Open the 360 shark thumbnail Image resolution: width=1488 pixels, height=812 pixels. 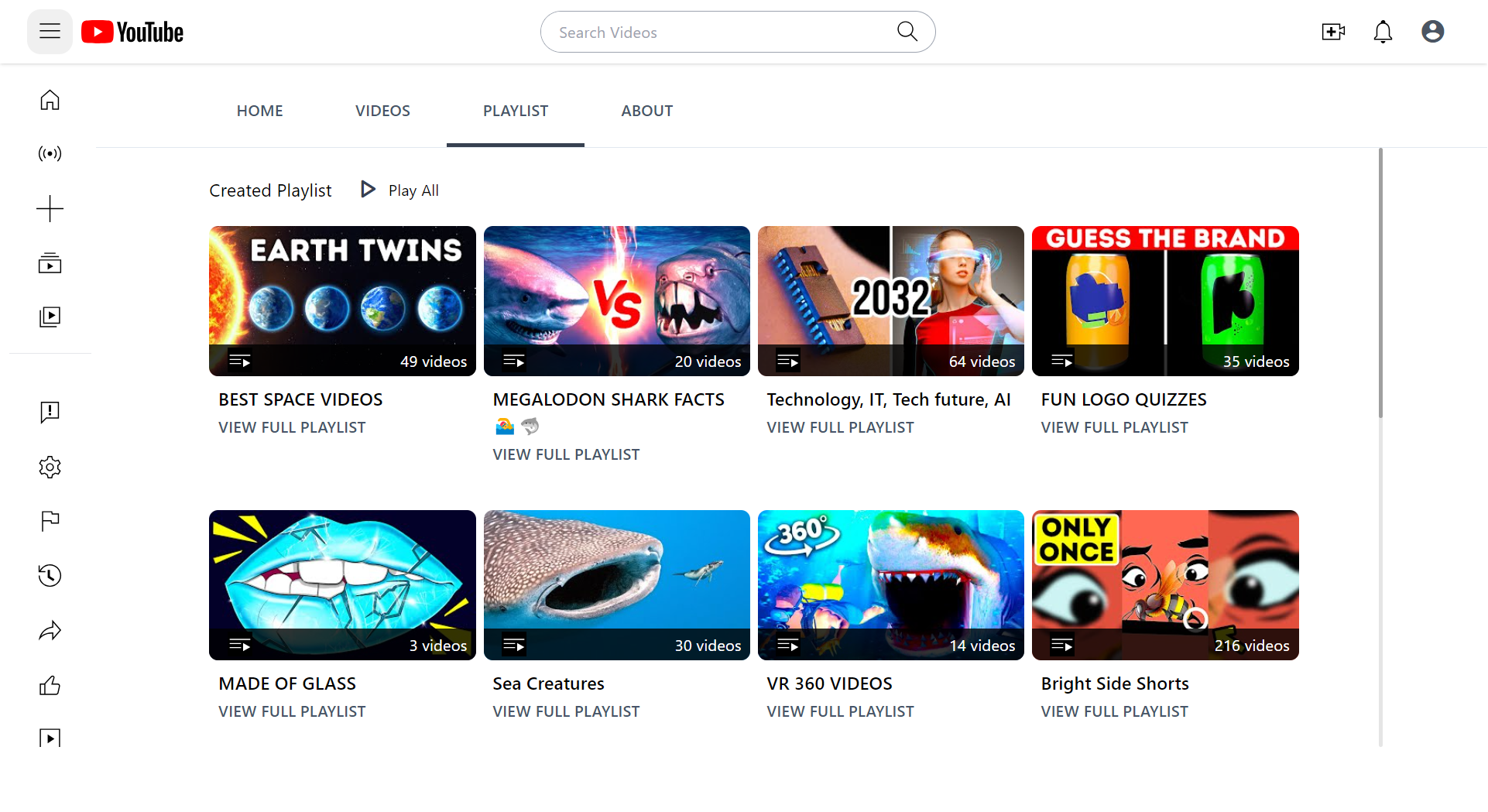890,585
